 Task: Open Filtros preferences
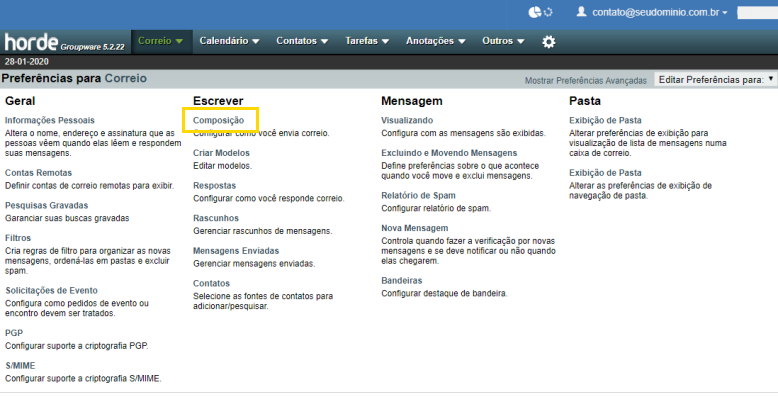click(18, 238)
